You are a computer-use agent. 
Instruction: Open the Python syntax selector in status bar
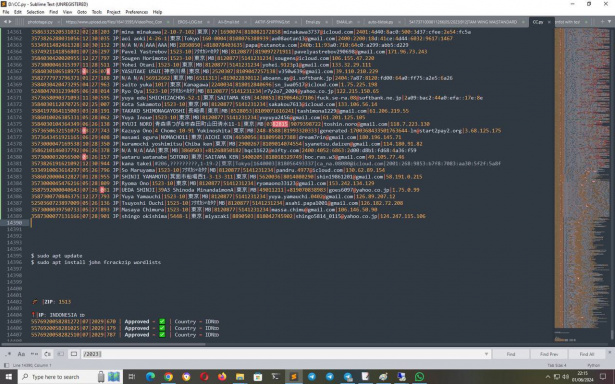(593, 365)
